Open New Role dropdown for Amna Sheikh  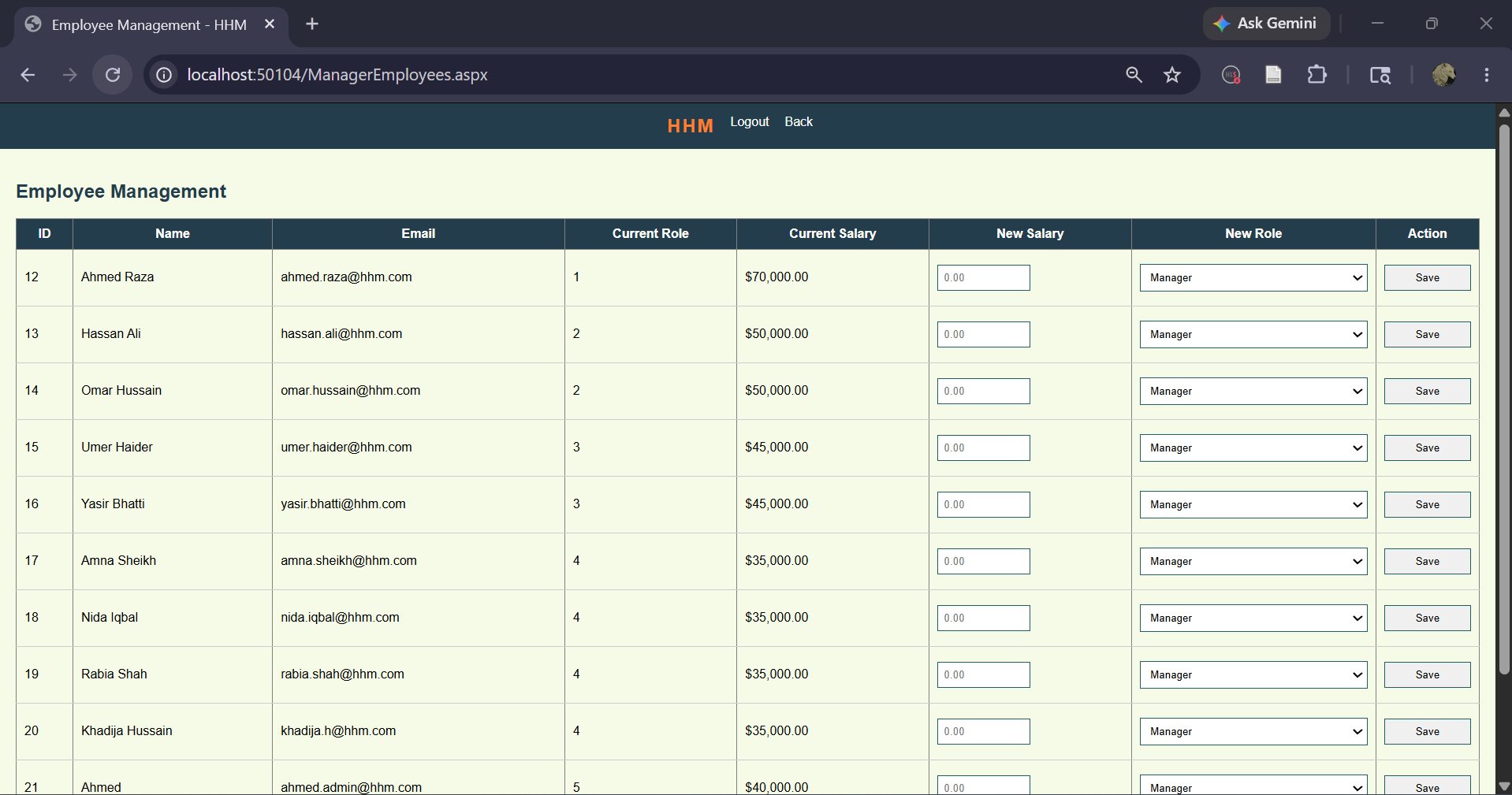click(1253, 561)
